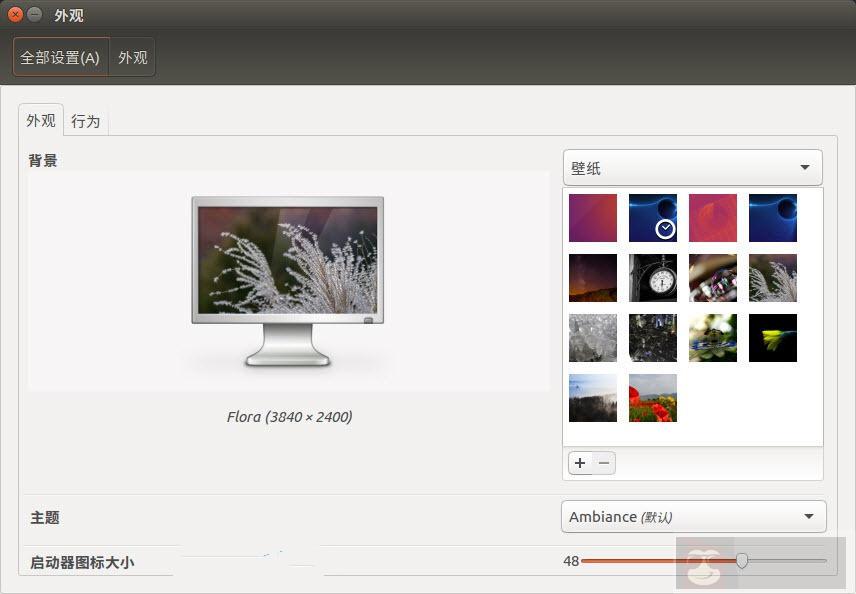Select the red poppies wallpaper thumbnail
Viewport: 856px width, 594px height.
[x=652, y=397]
